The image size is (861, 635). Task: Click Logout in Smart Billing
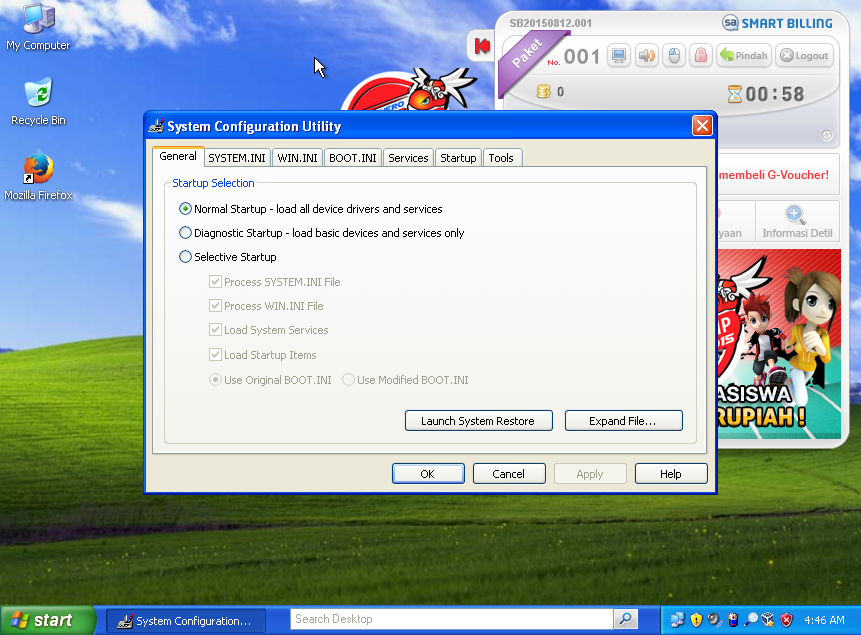point(804,55)
